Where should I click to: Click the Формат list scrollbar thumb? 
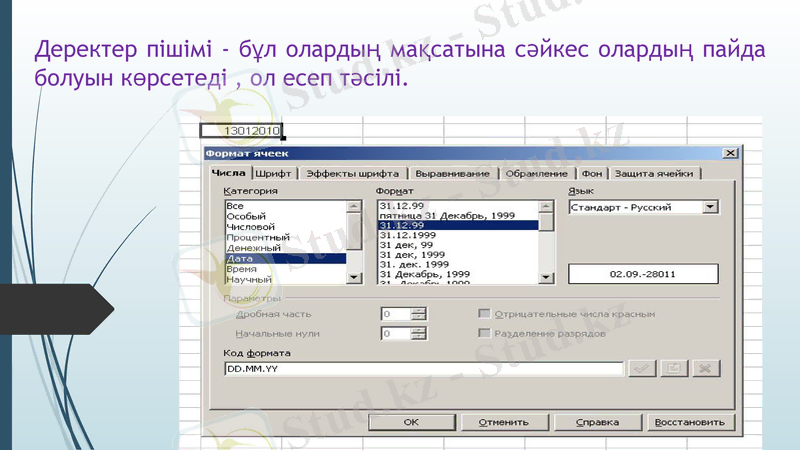click(x=546, y=222)
